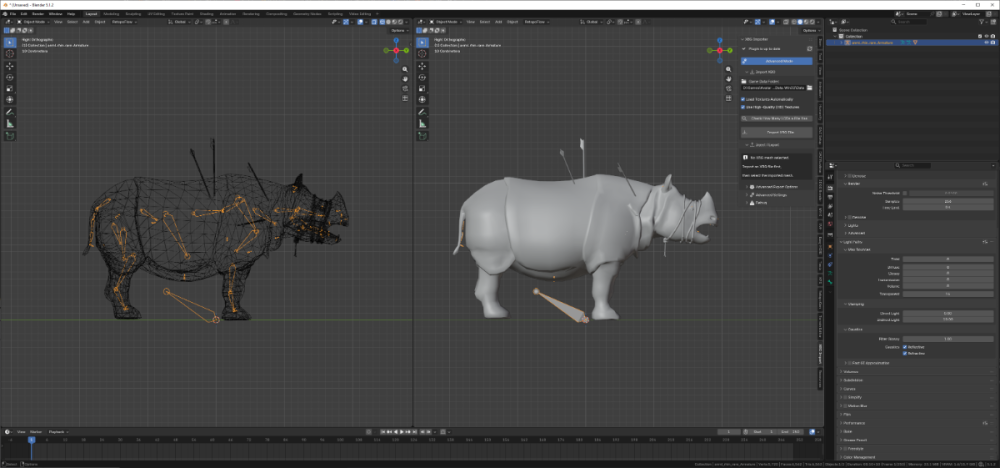
Task: Toggle Use High-Quality (HD) Textures checkbox
Action: (x=744, y=107)
